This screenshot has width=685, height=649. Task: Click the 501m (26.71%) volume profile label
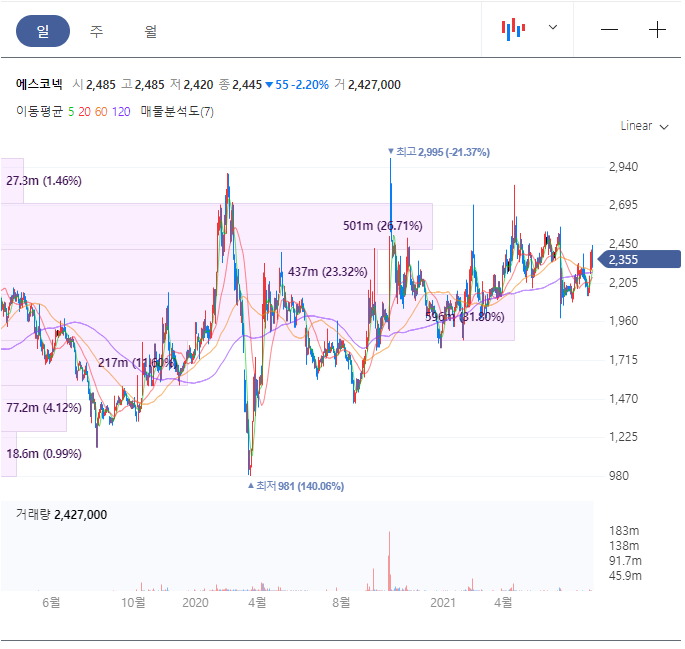[x=383, y=226]
